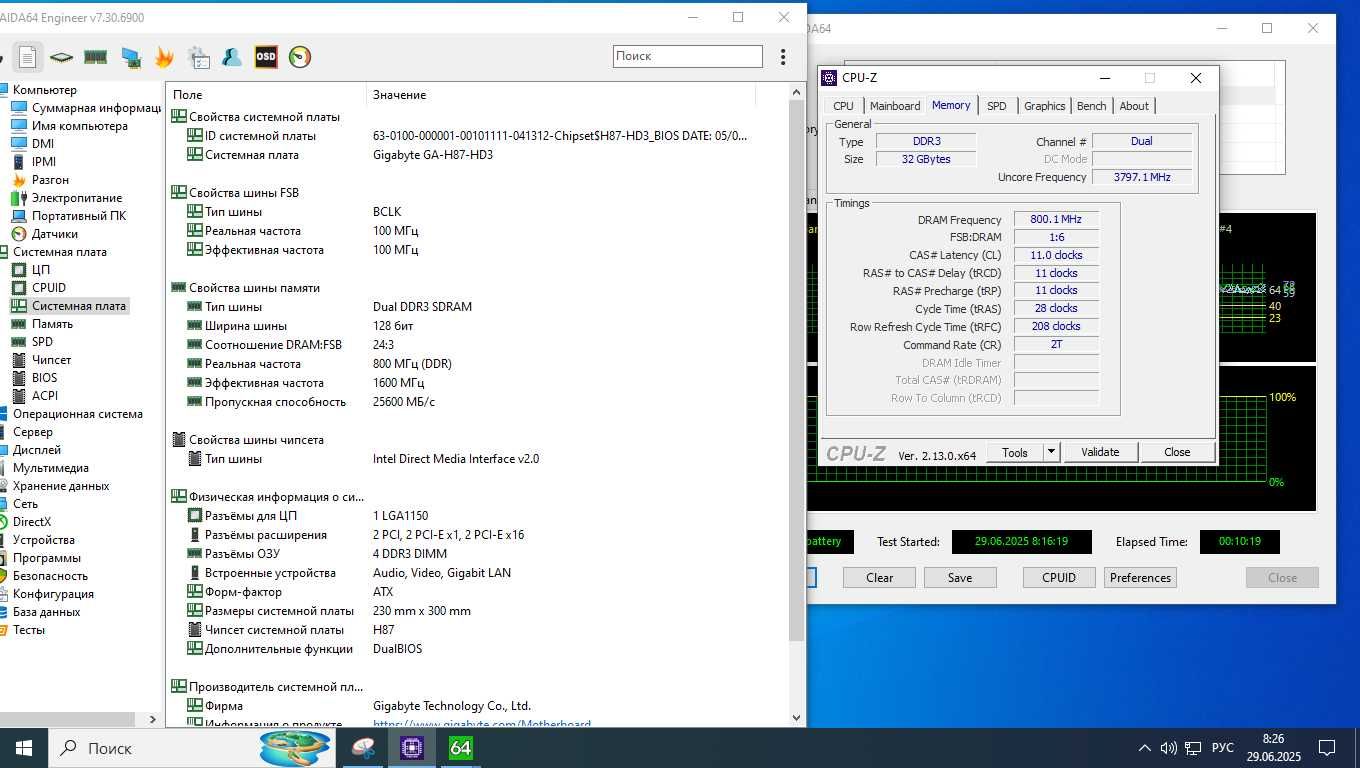Image resolution: width=1360 pixels, height=768 pixels.
Task: Open the OSD panel icon
Action: pos(266,57)
